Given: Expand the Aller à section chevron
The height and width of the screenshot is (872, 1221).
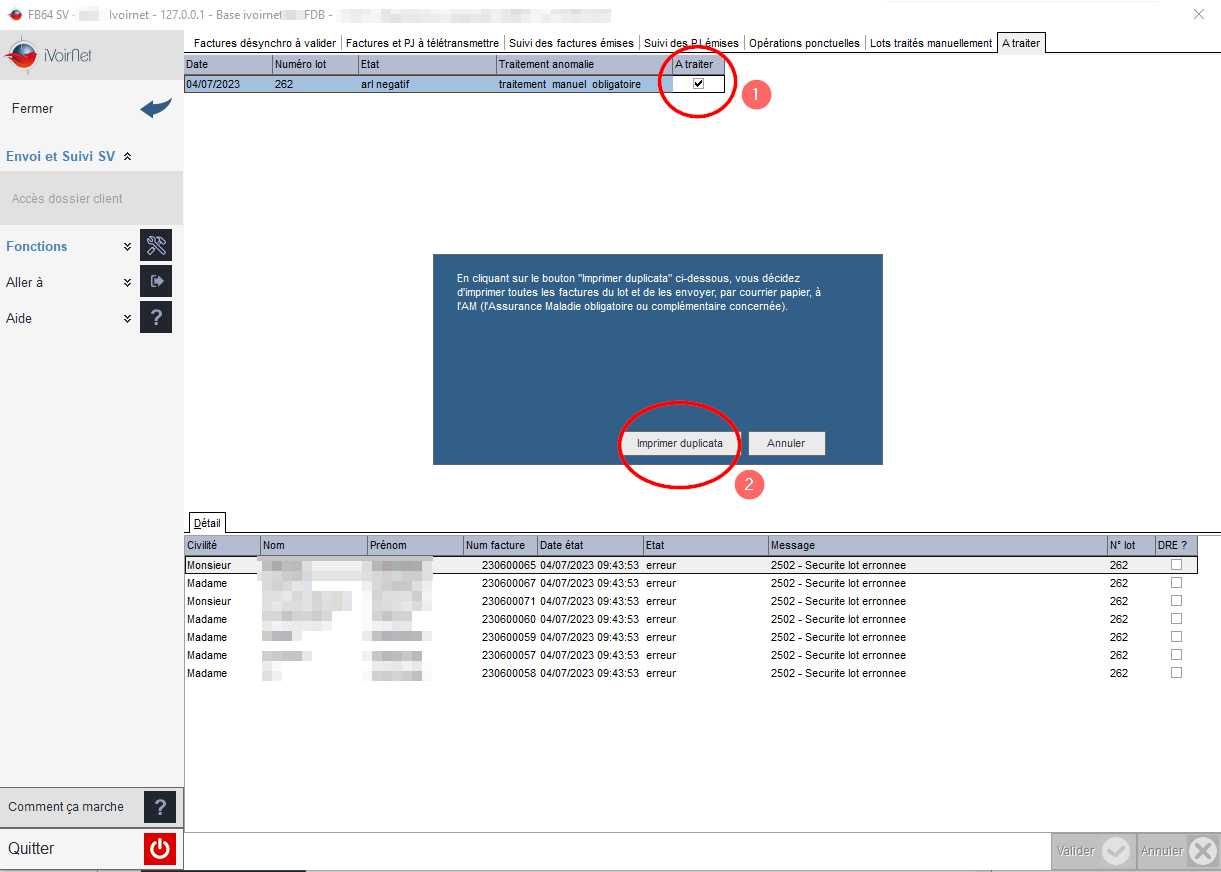Looking at the screenshot, I should pyautogui.click(x=127, y=282).
